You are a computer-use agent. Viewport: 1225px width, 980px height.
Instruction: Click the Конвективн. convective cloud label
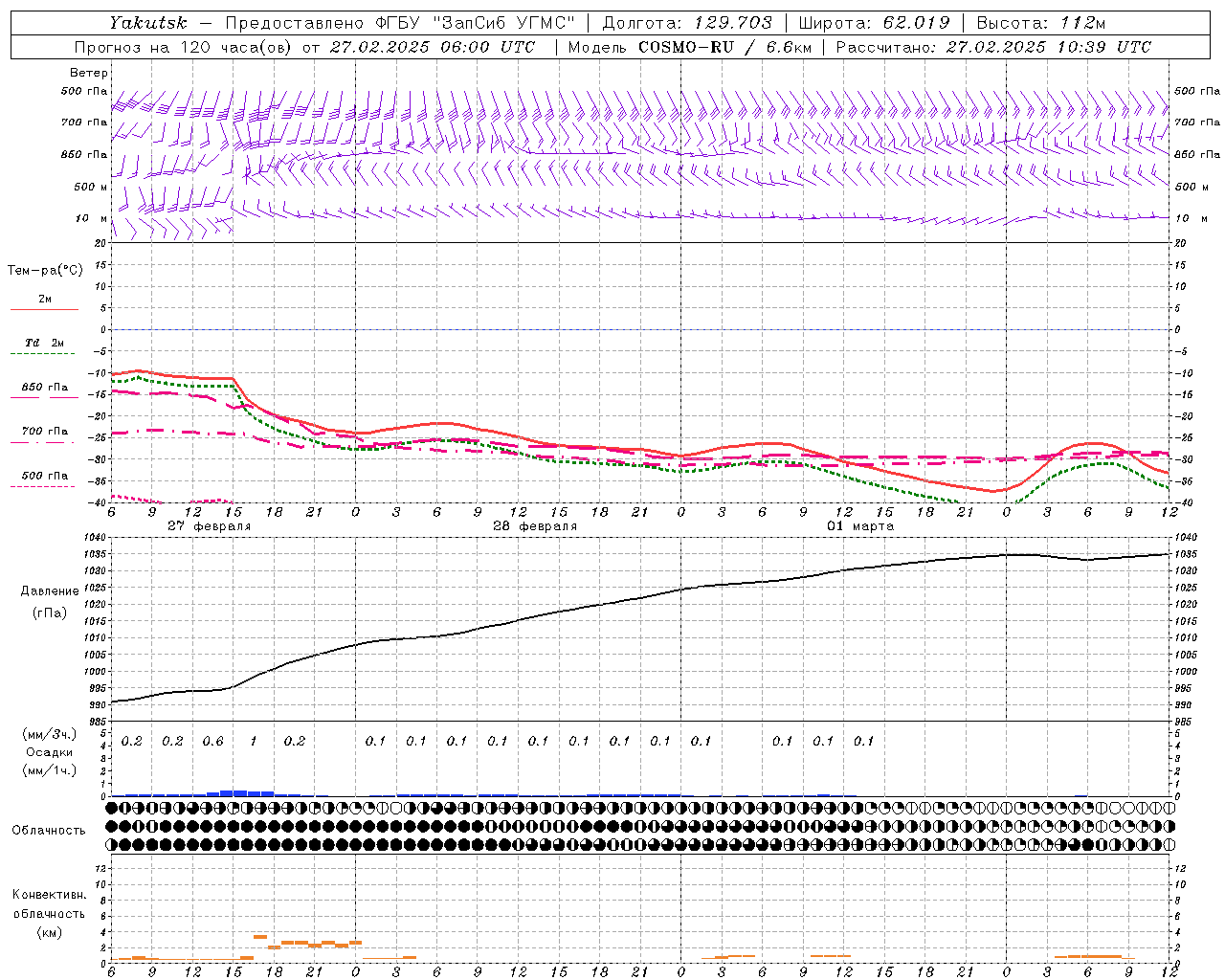(x=49, y=895)
